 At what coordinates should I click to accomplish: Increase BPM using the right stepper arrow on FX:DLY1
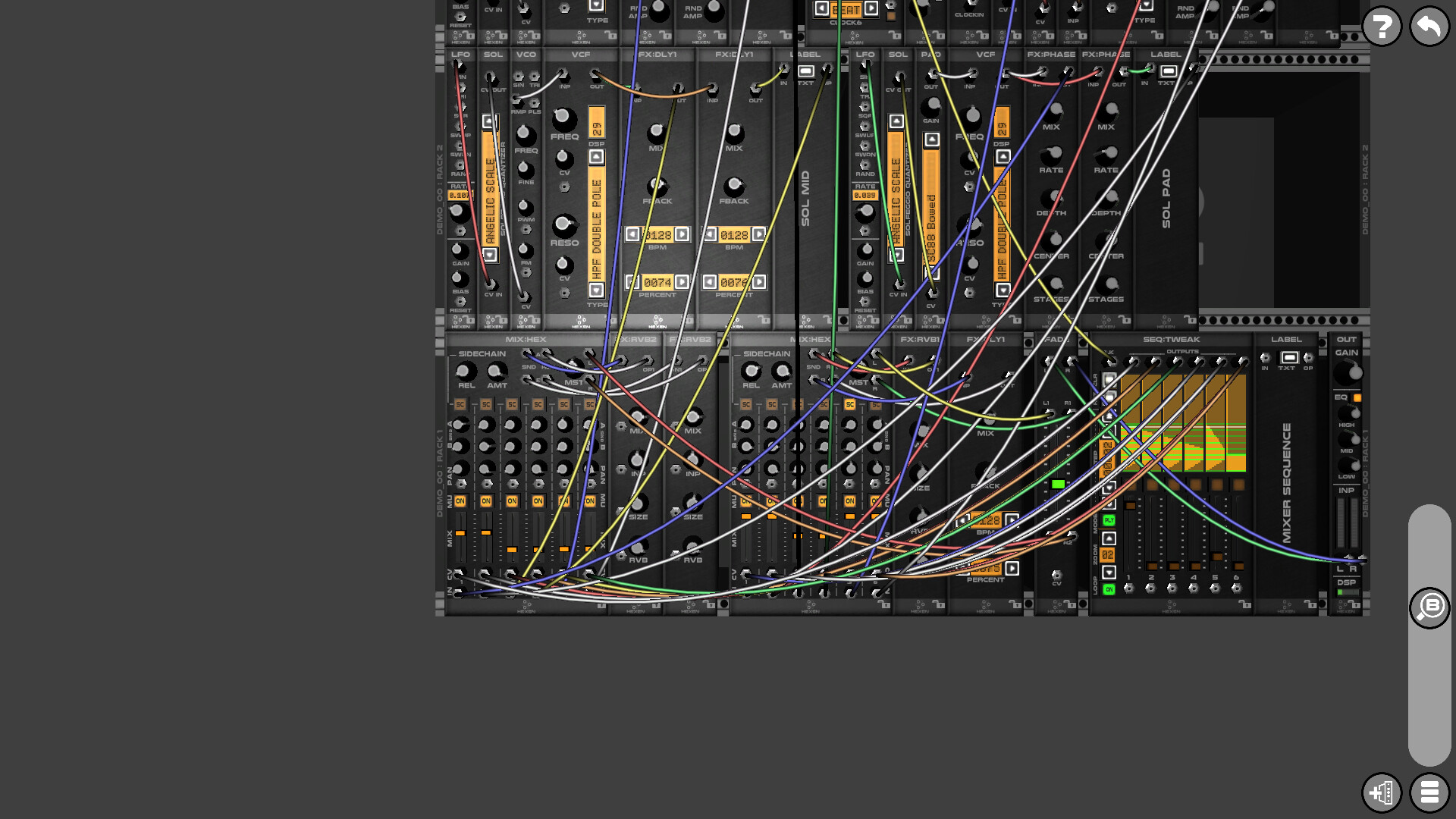click(683, 234)
